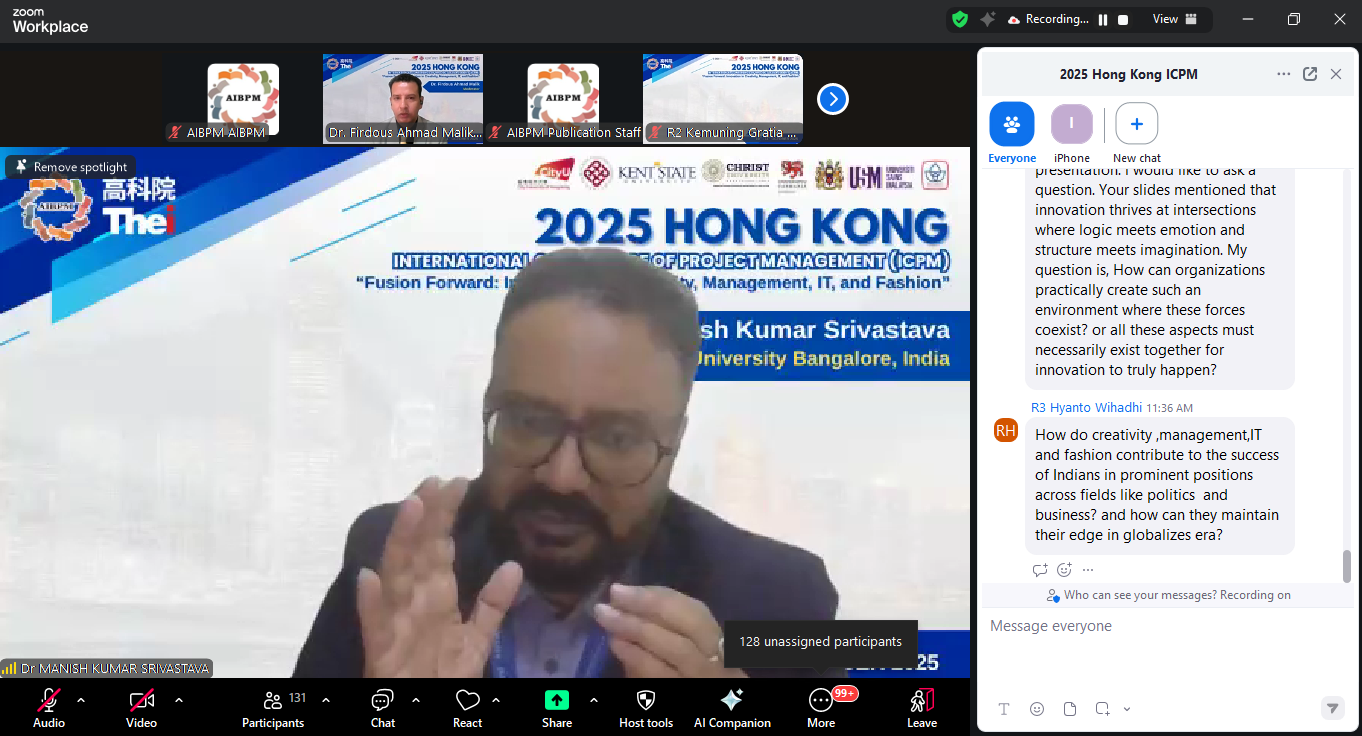Expand the Participants options arrow
Image resolution: width=1362 pixels, height=736 pixels.
coord(326,700)
